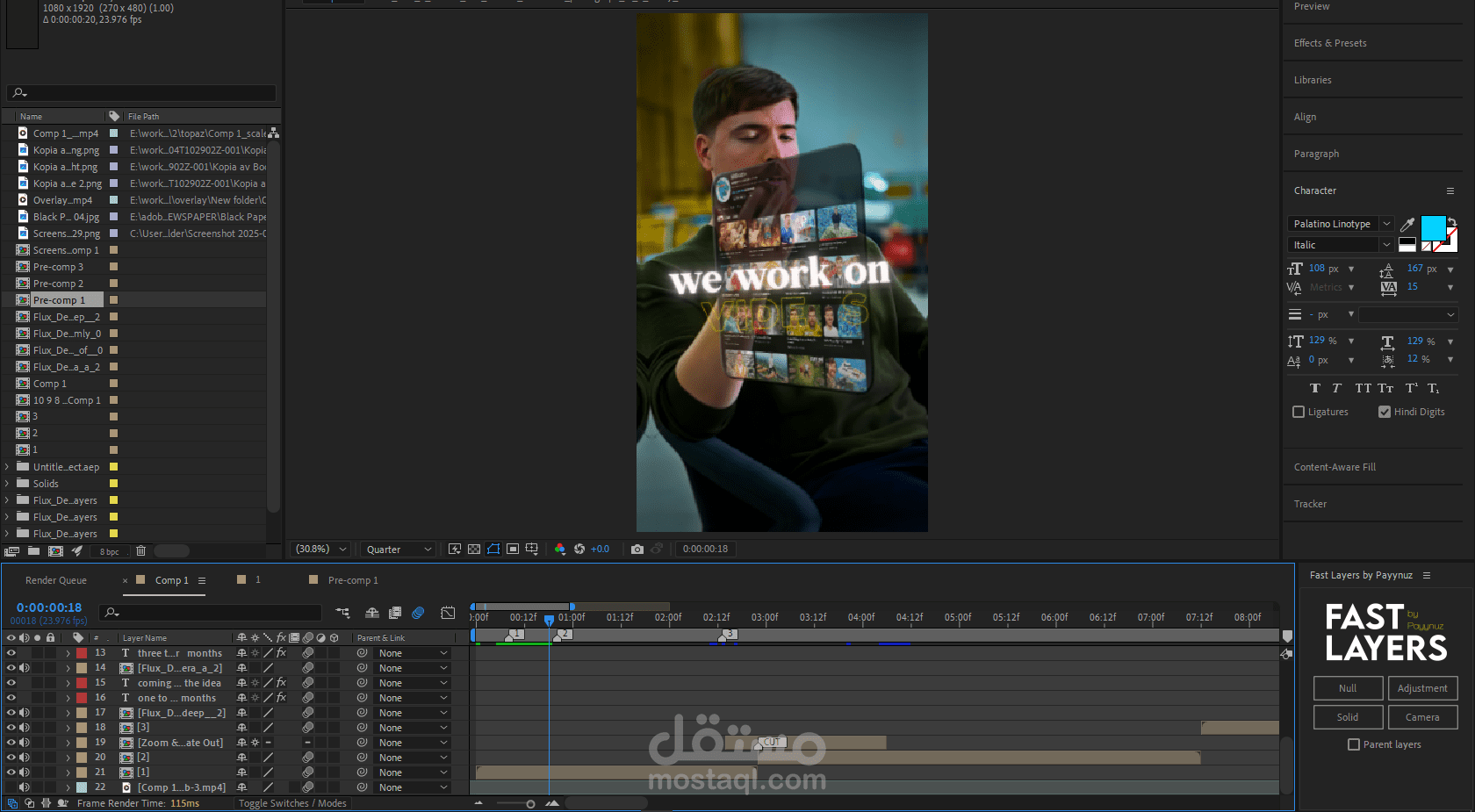Toggle mask and shape path visibility

tap(493, 549)
